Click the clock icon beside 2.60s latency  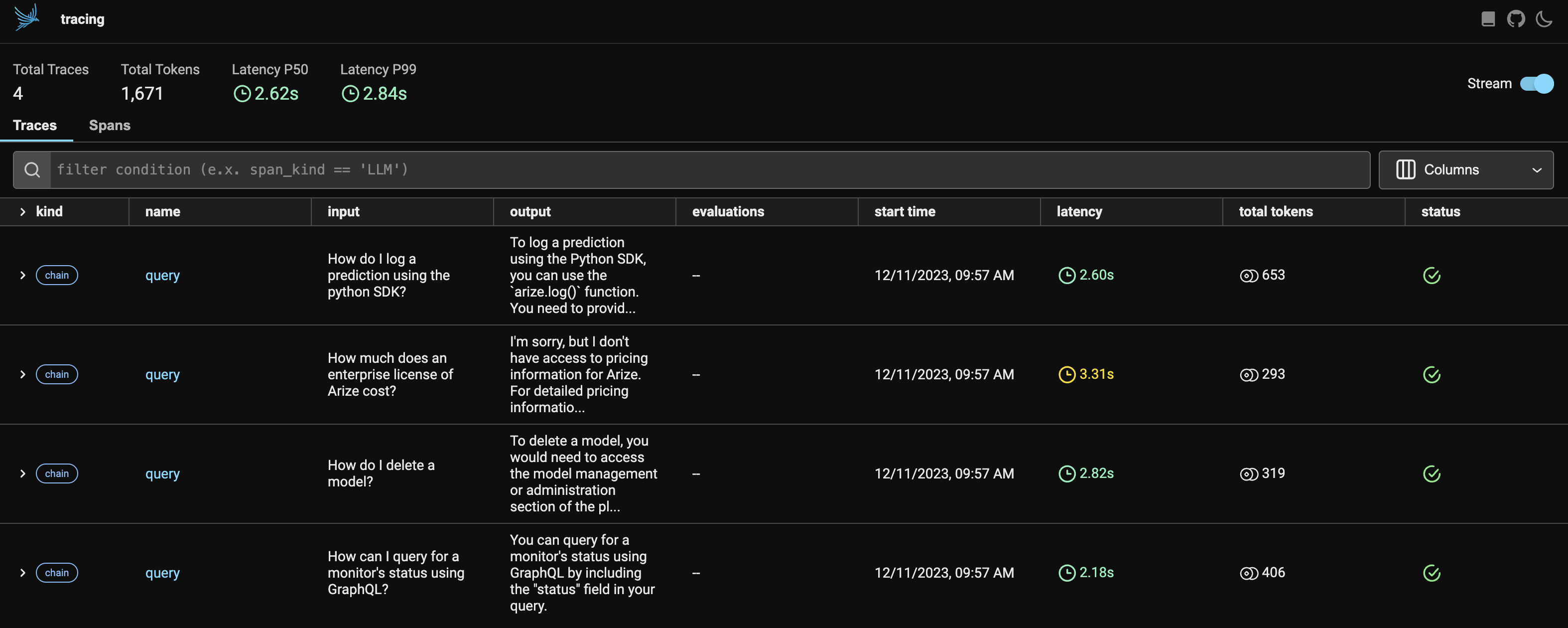coord(1066,275)
